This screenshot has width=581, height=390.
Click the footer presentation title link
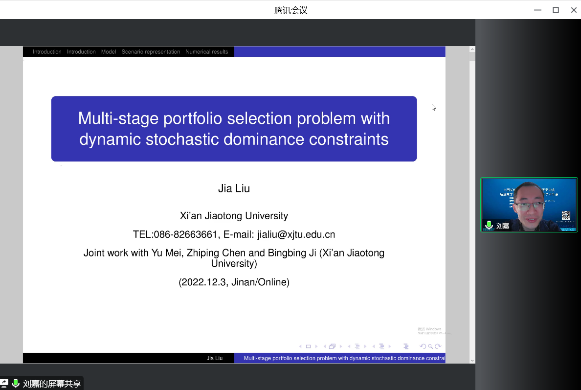(x=344, y=358)
